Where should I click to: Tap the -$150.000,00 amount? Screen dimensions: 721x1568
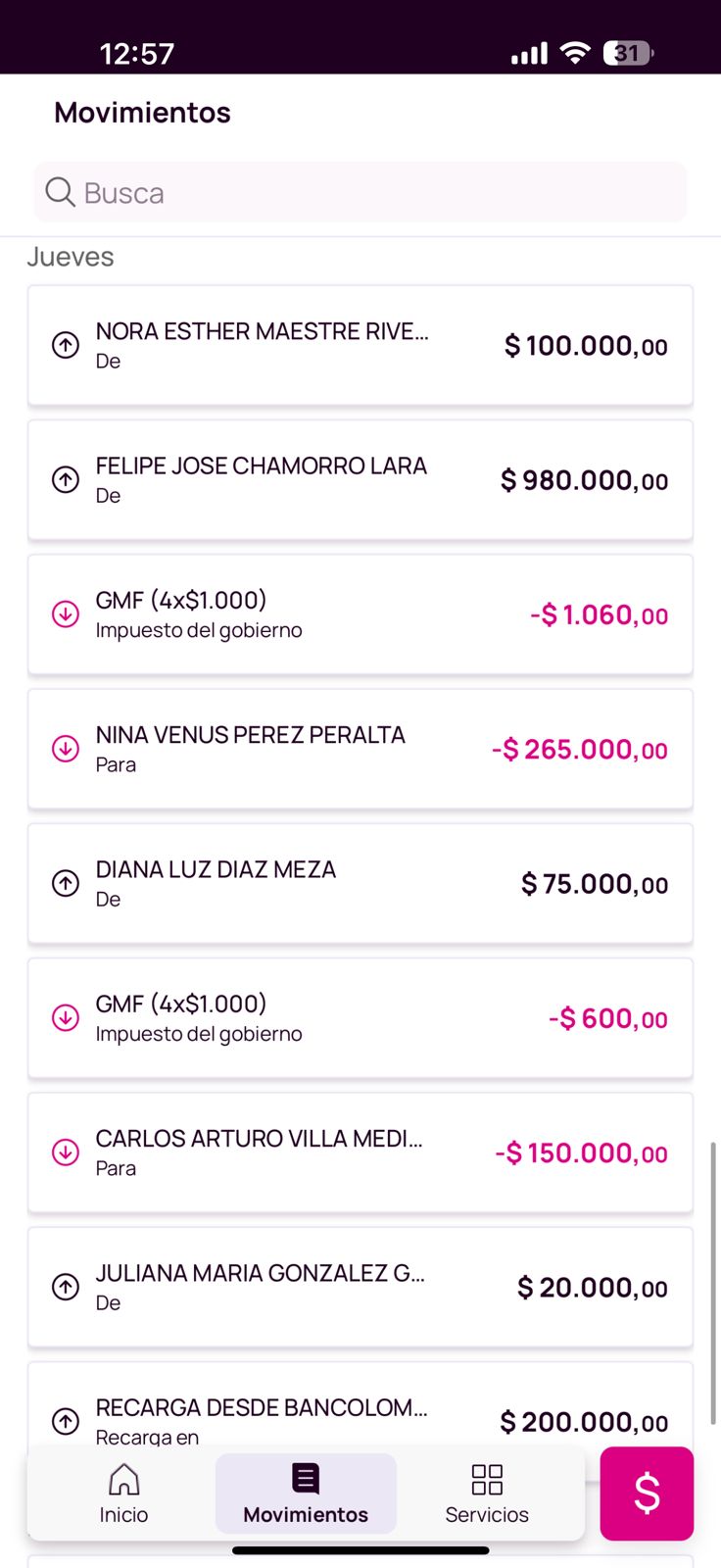coord(582,1153)
